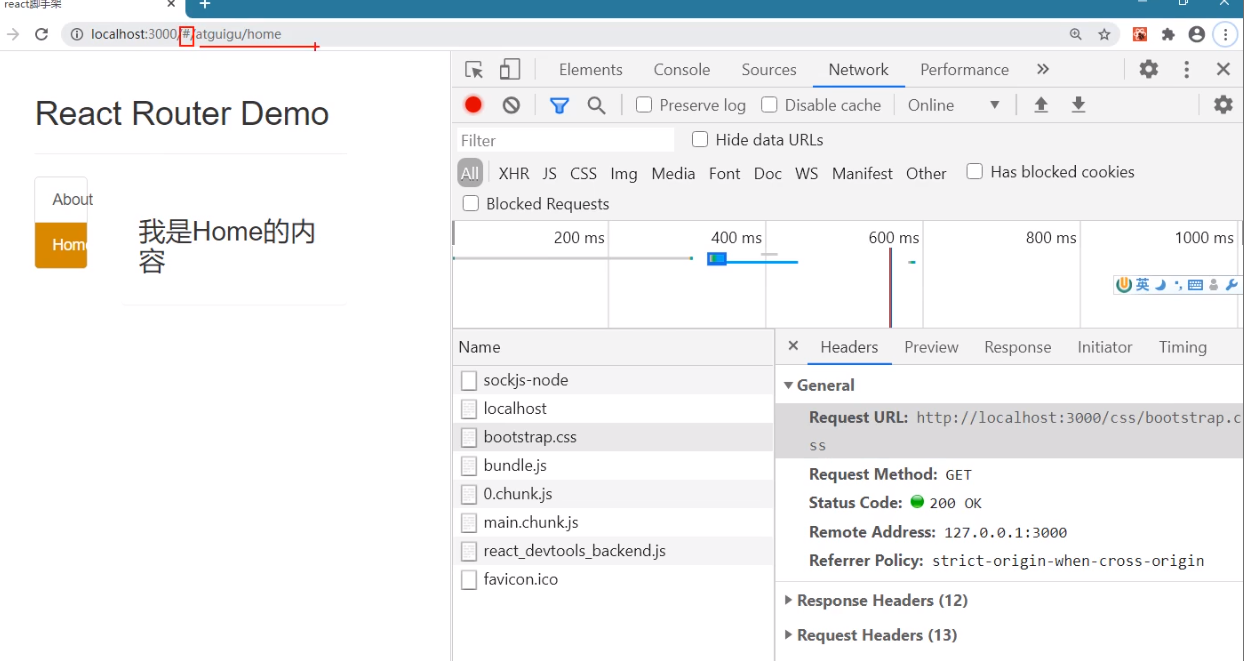Click the browser forward arrow

coord(12,34)
